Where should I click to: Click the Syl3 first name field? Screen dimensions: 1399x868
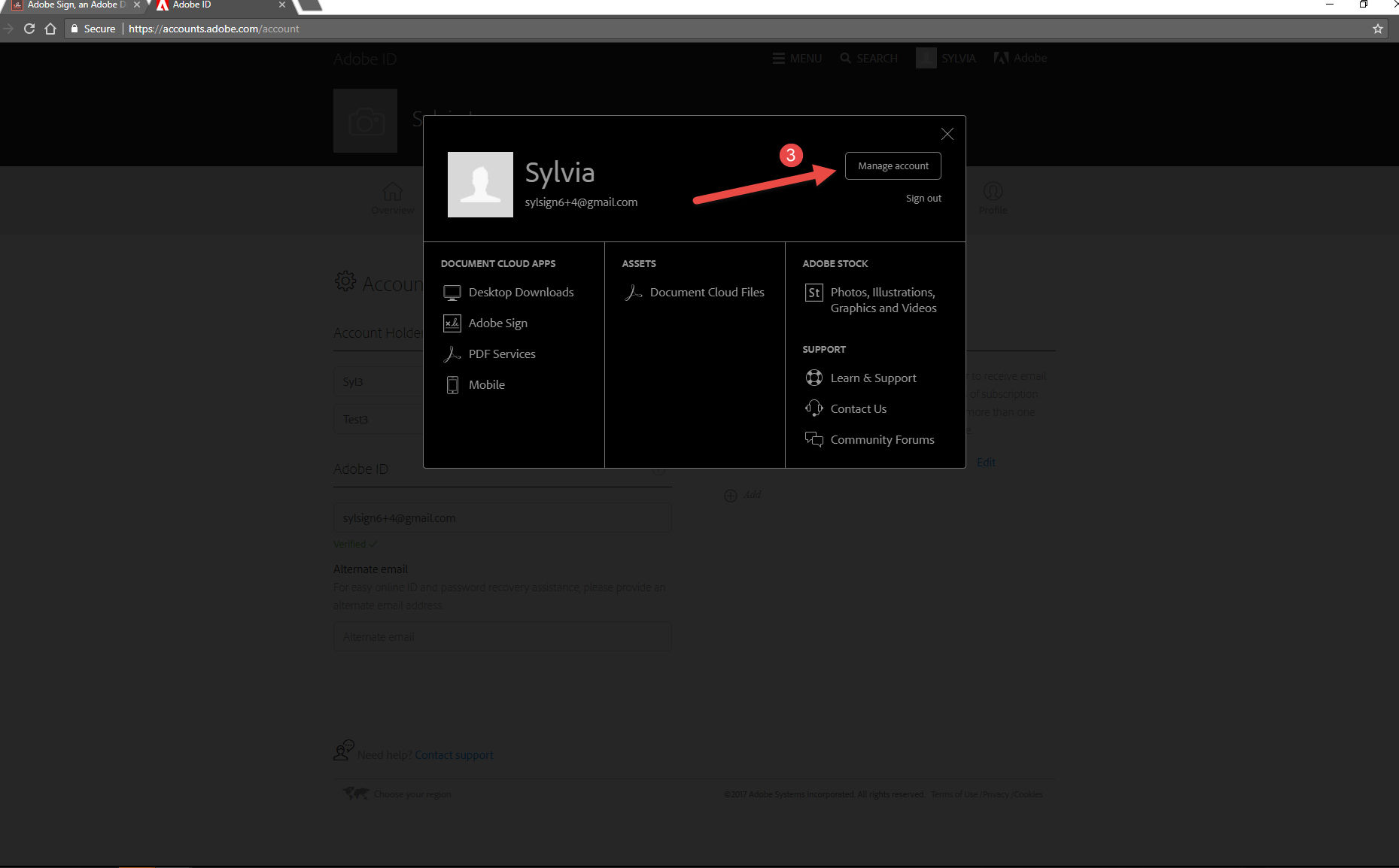point(379,381)
